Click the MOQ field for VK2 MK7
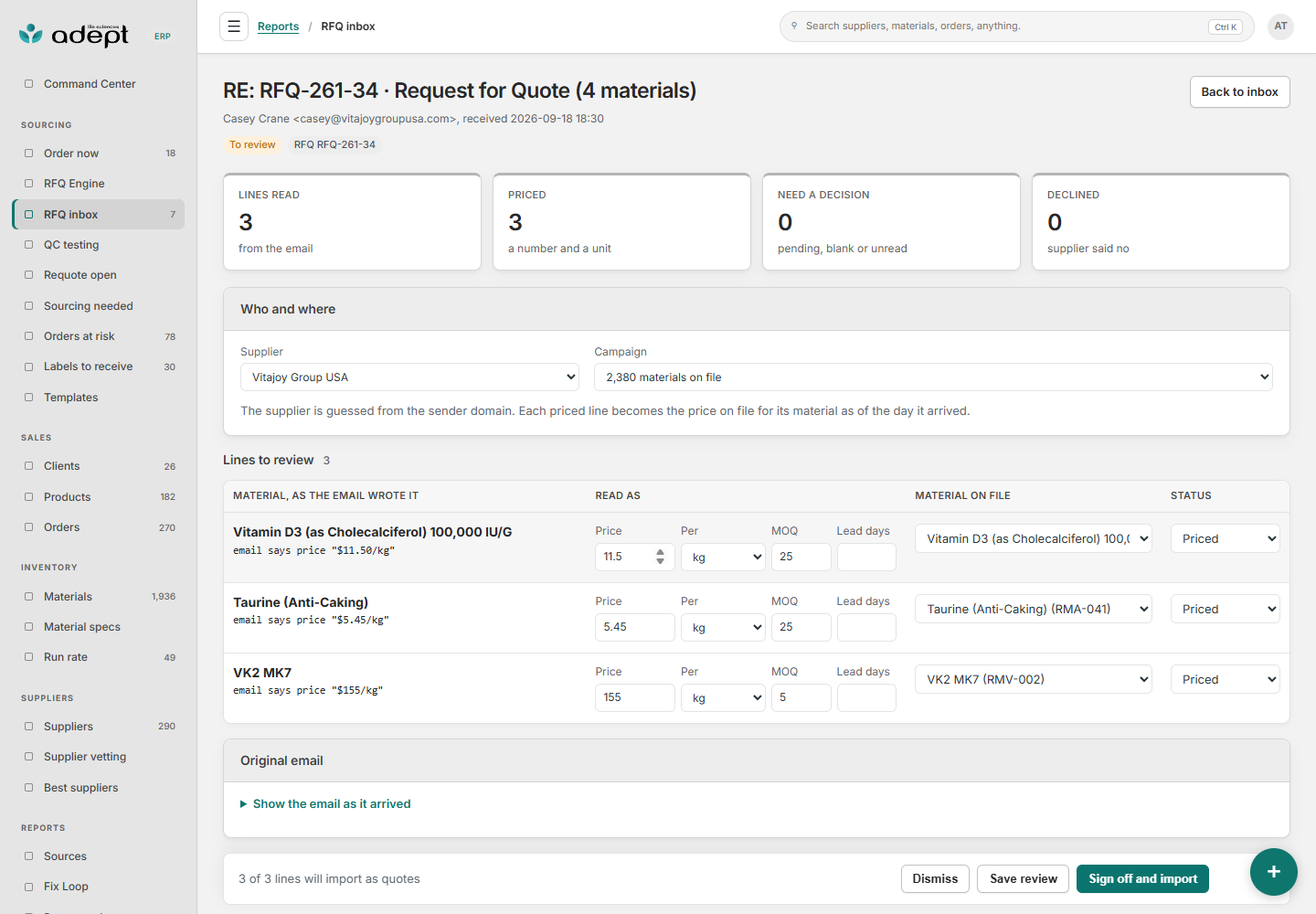The height and width of the screenshot is (914, 1316). tap(801, 698)
